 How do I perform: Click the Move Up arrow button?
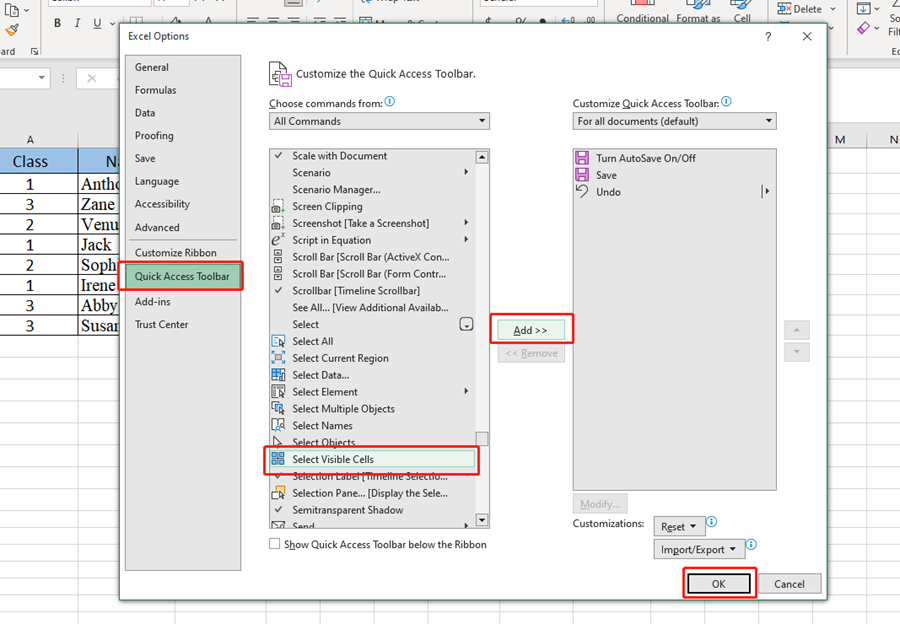coord(797,330)
